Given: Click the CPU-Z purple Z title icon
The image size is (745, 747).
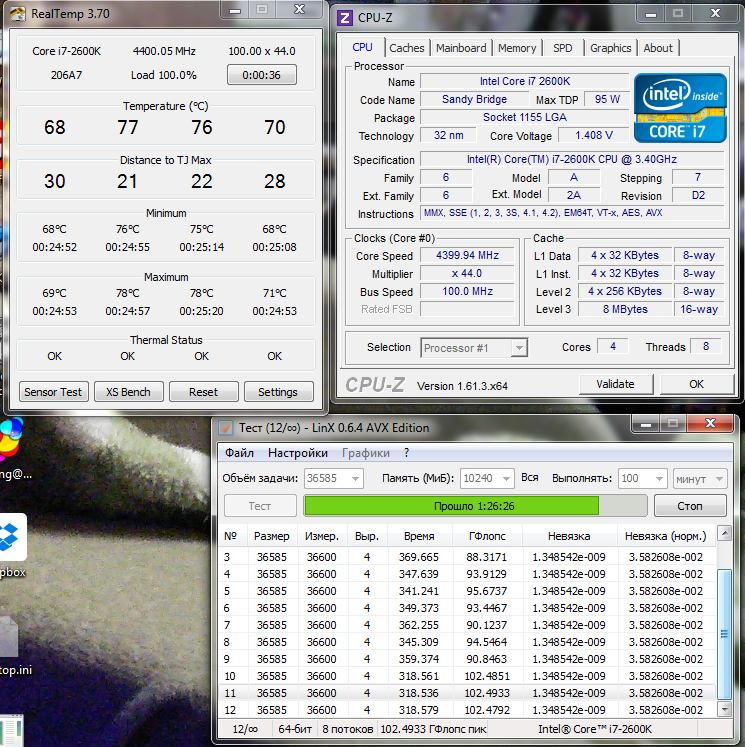Looking at the screenshot, I should pos(344,18).
